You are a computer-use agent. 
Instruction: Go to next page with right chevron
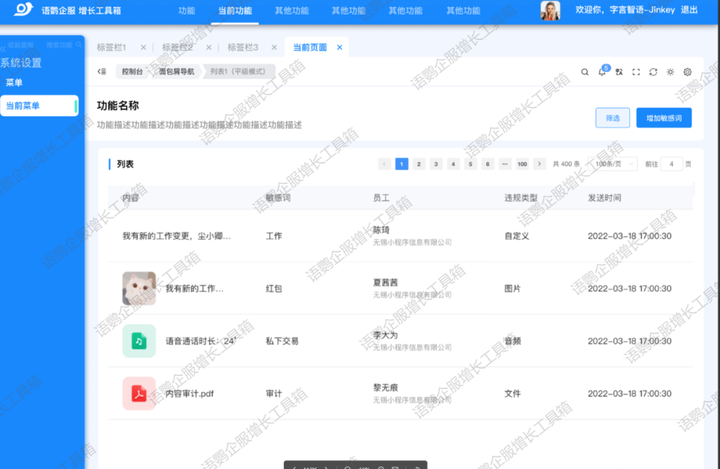point(541,164)
